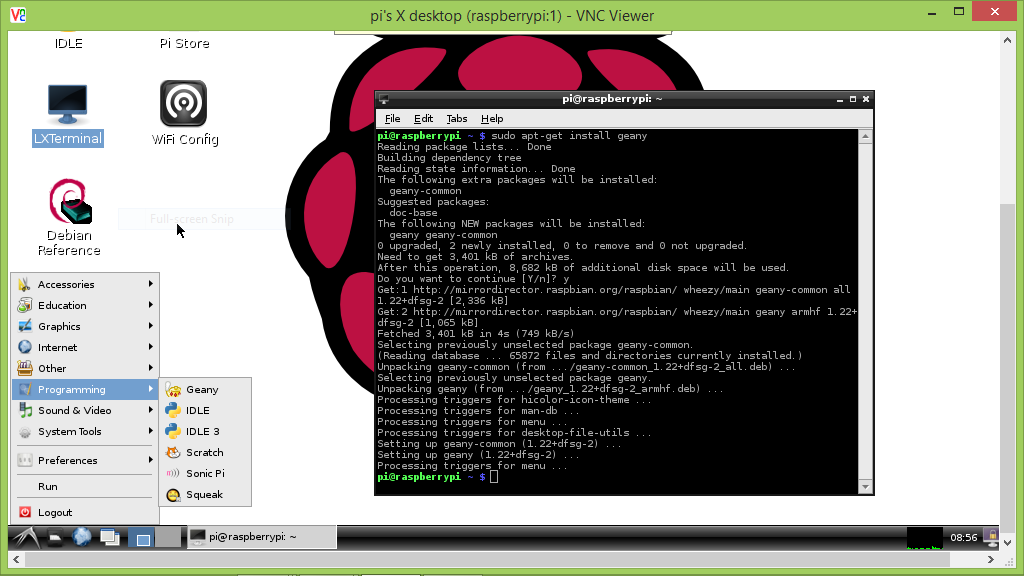
Task: Select IDLE 3 in the Programming submenu
Action: 200,431
